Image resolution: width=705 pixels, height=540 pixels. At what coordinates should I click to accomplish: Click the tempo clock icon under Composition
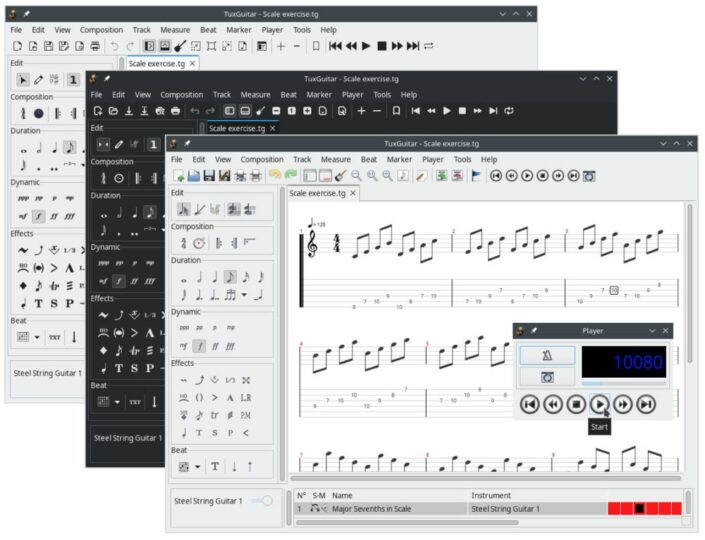198,243
